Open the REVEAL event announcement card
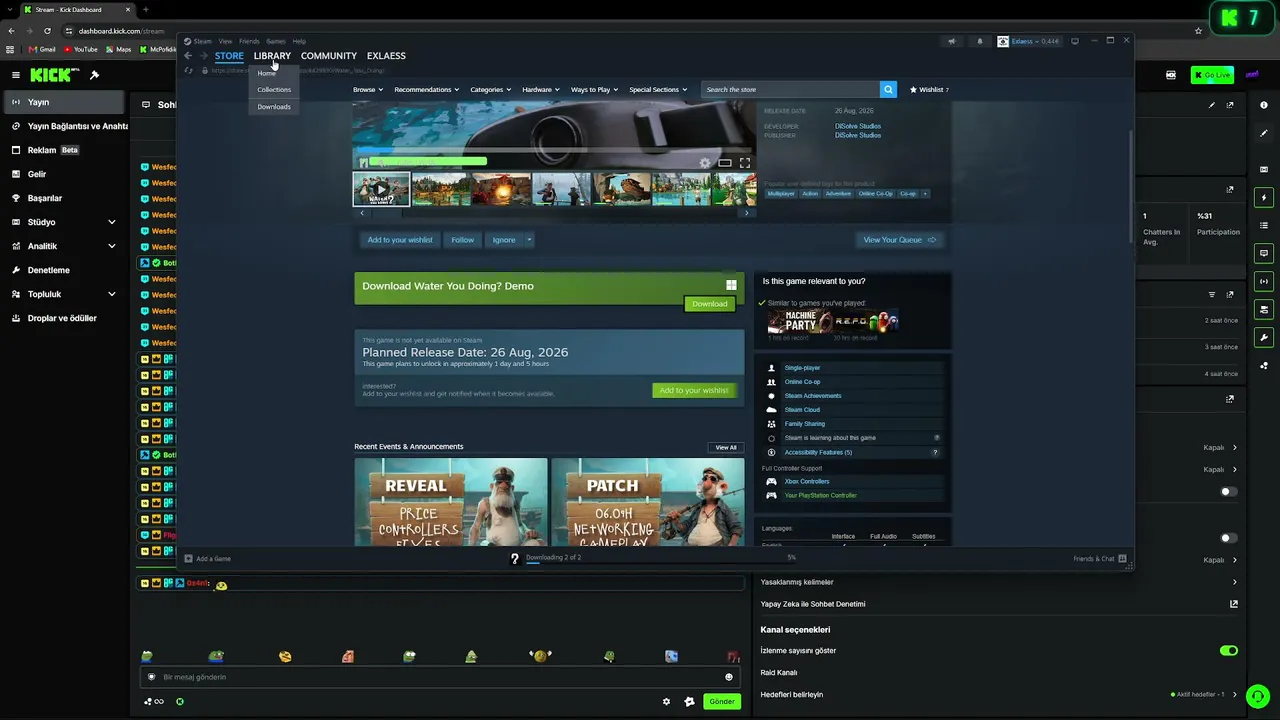The width and height of the screenshot is (1280, 720). pyautogui.click(x=450, y=502)
